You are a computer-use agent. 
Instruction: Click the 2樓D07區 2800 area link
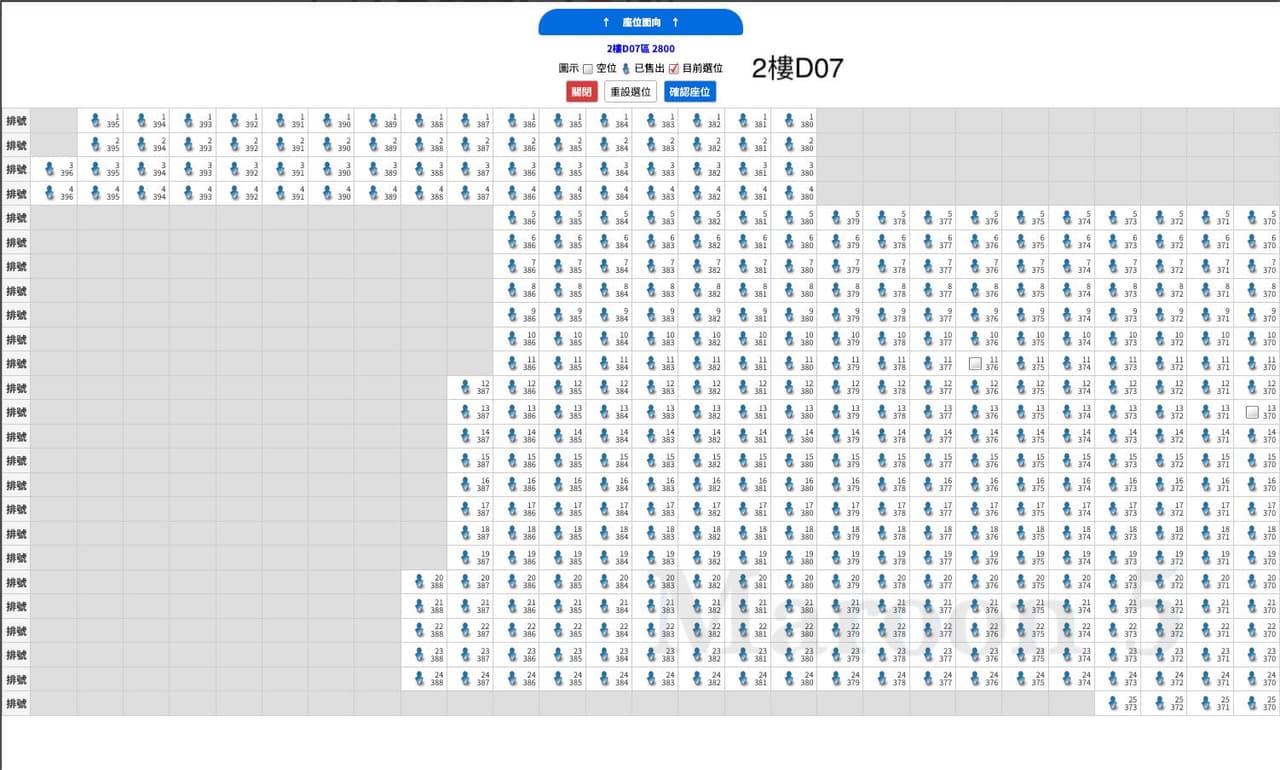641,49
